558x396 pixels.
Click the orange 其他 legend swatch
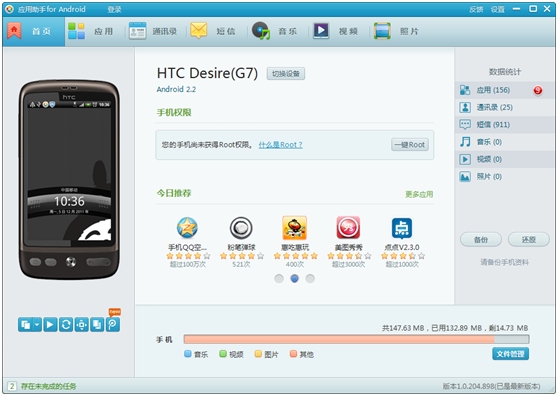[x=294, y=354]
